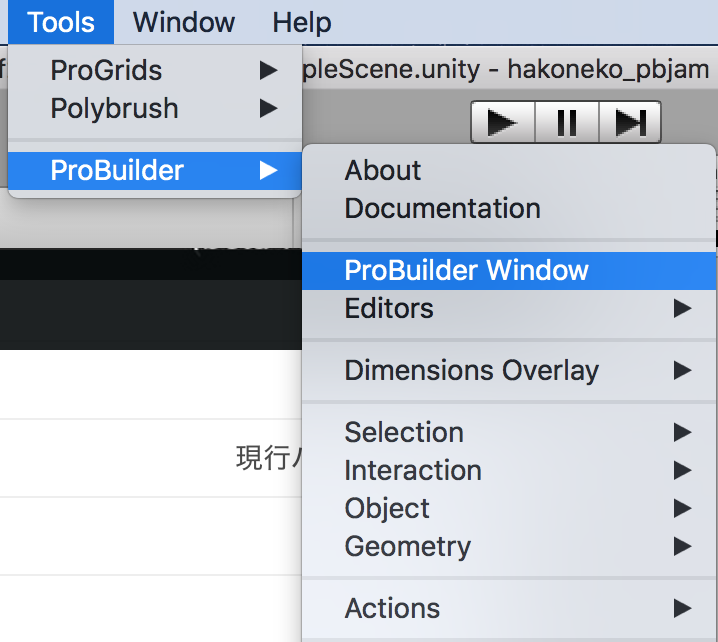This screenshot has height=642, width=718.
Task: Open ProBuilder Documentation
Action: 509,208
